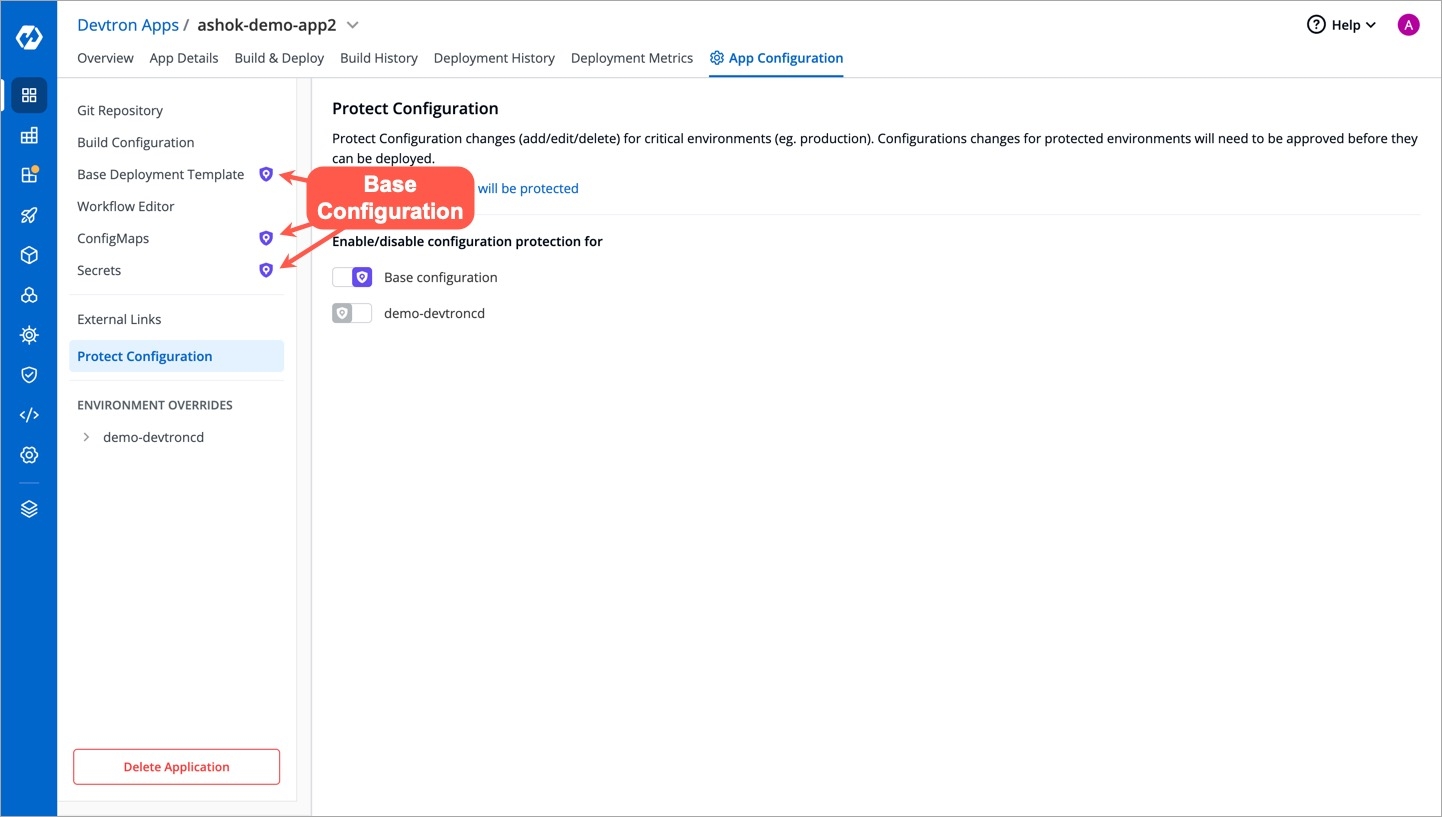Open the helm wheel Jobs icon
This screenshot has height=817, width=1442.
tap(29, 335)
